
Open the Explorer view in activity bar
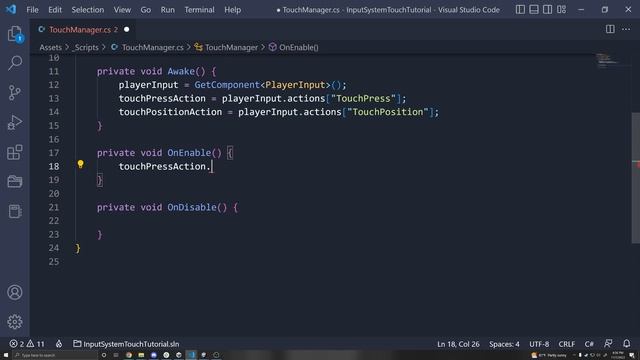pyautogui.click(x=15, y=34)
